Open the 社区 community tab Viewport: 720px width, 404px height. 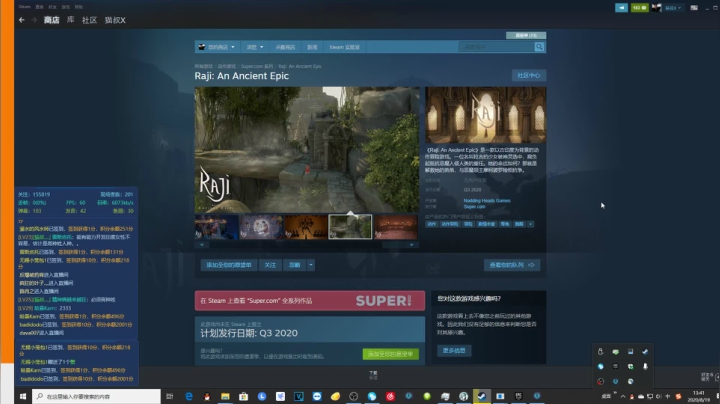tap(89, 20)
